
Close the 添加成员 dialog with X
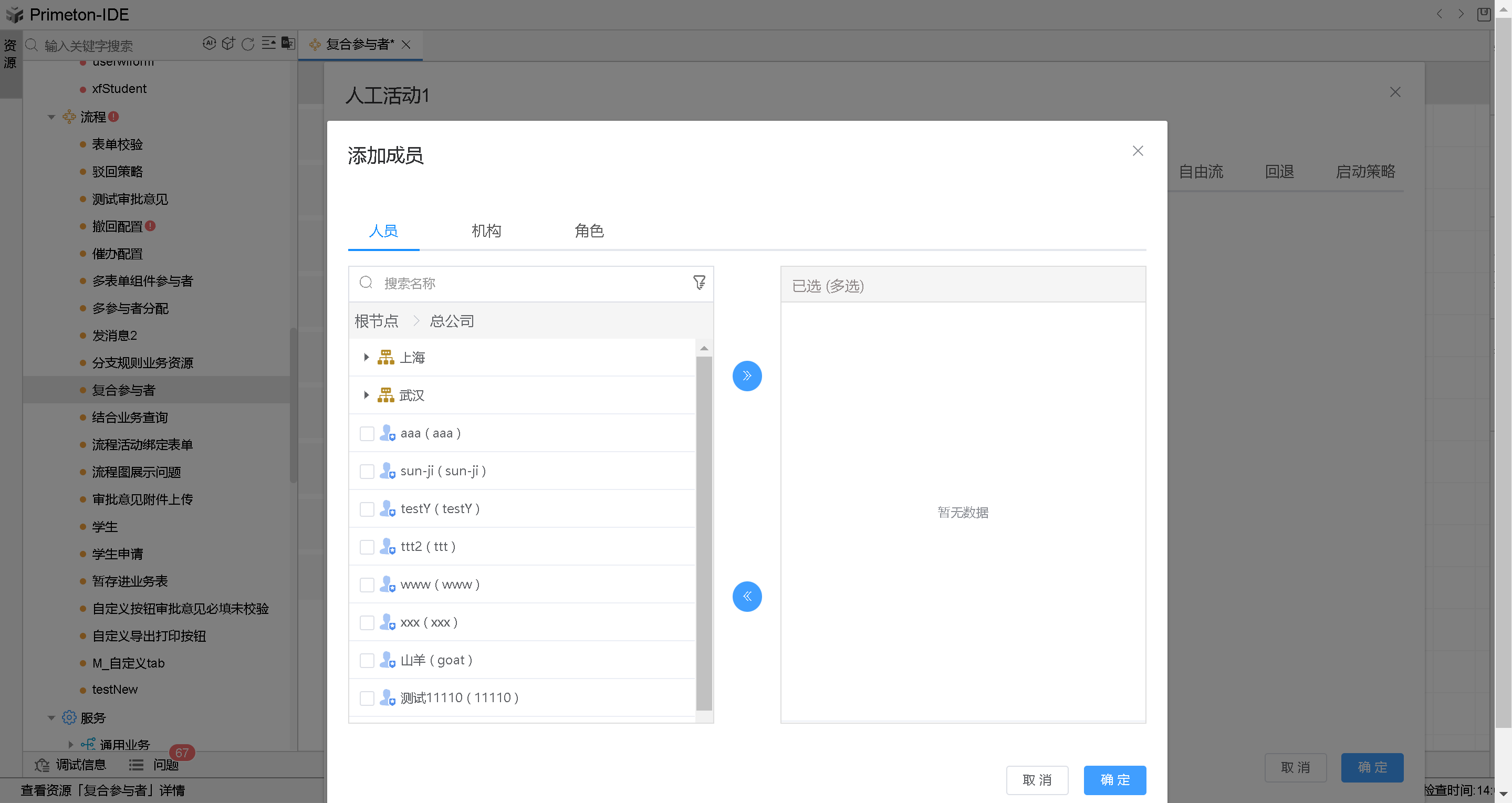coord(1137,151)
